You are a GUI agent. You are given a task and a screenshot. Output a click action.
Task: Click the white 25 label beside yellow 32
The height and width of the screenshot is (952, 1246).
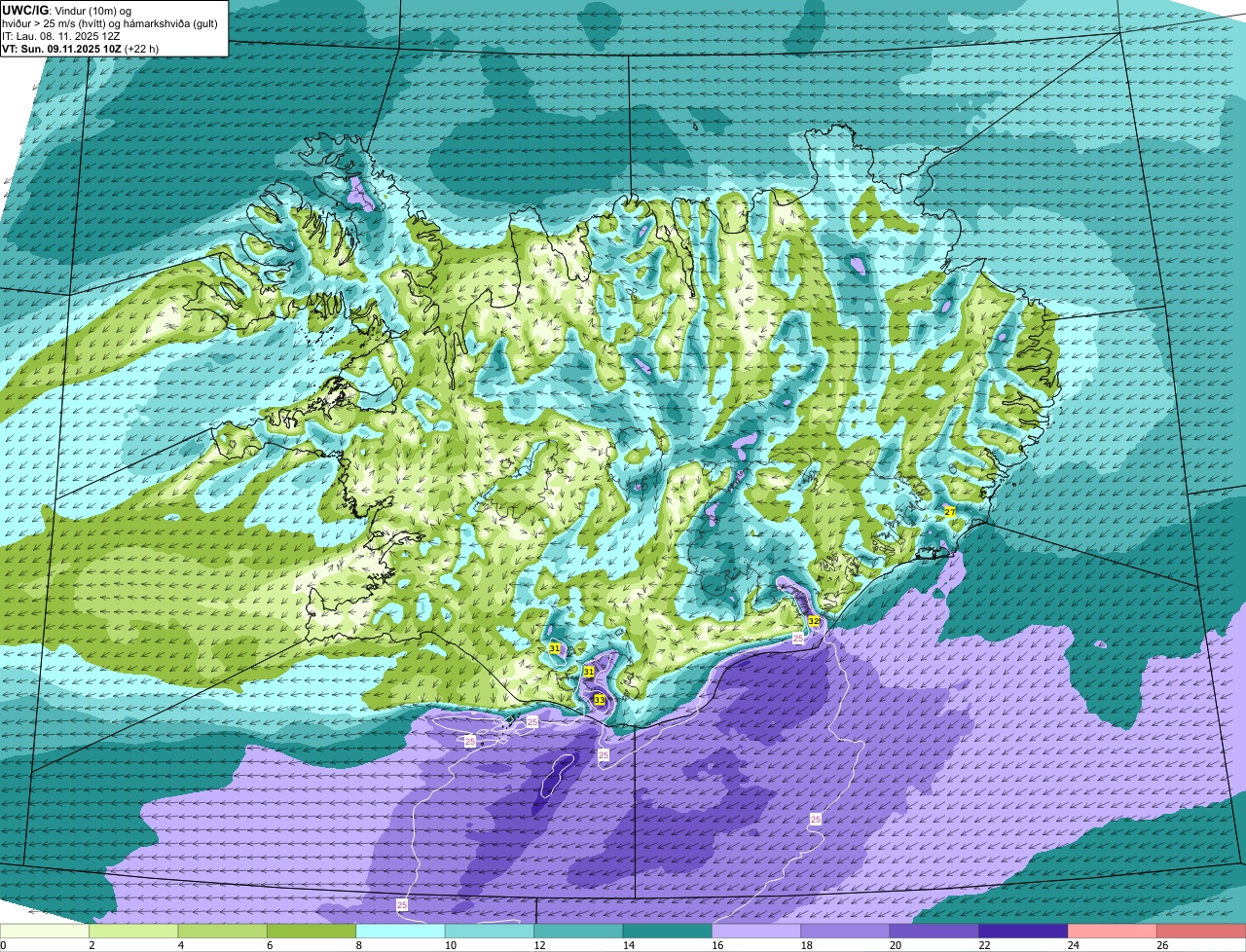(798, 639)
